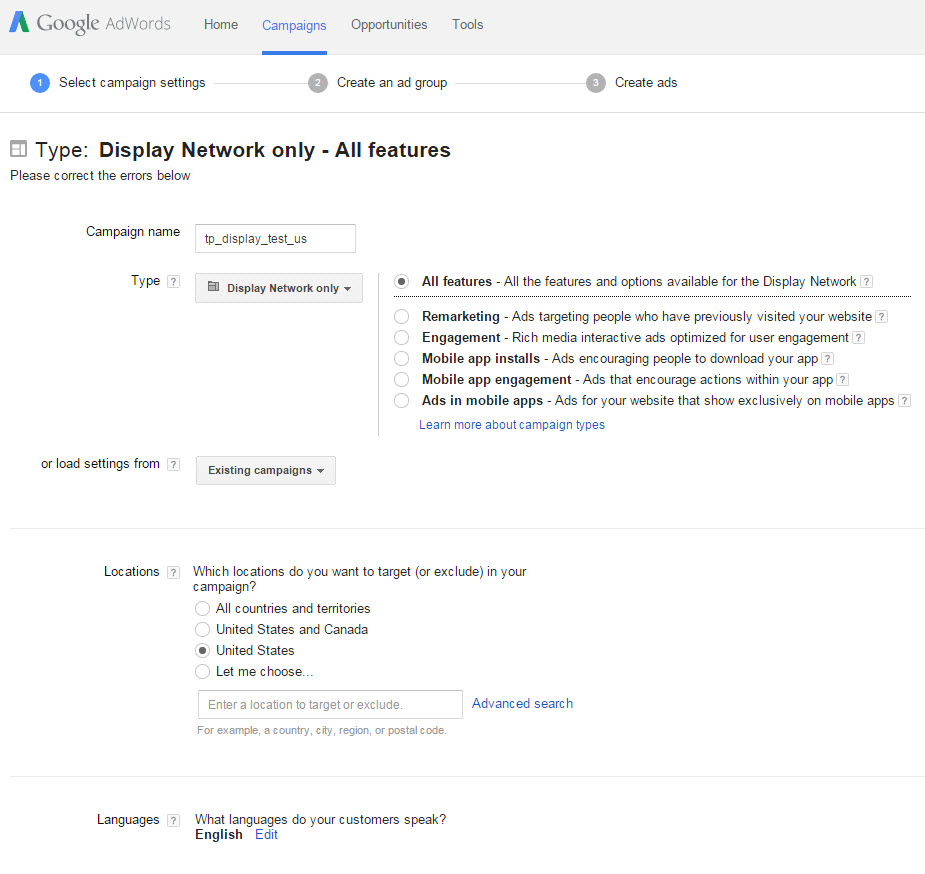Open help icon beside Languages label

(174, 821)
